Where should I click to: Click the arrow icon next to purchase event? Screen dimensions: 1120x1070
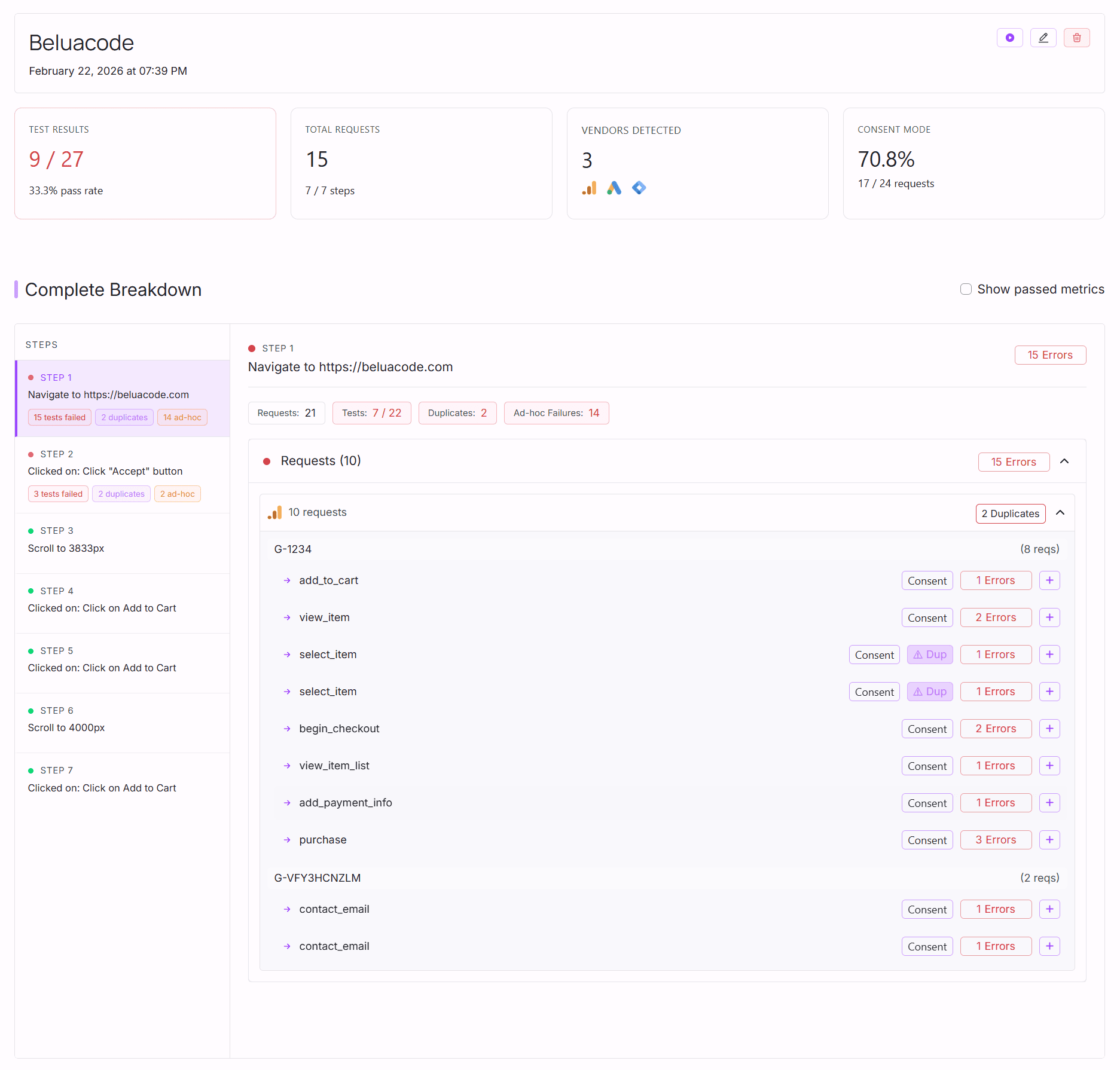point(286,840)
